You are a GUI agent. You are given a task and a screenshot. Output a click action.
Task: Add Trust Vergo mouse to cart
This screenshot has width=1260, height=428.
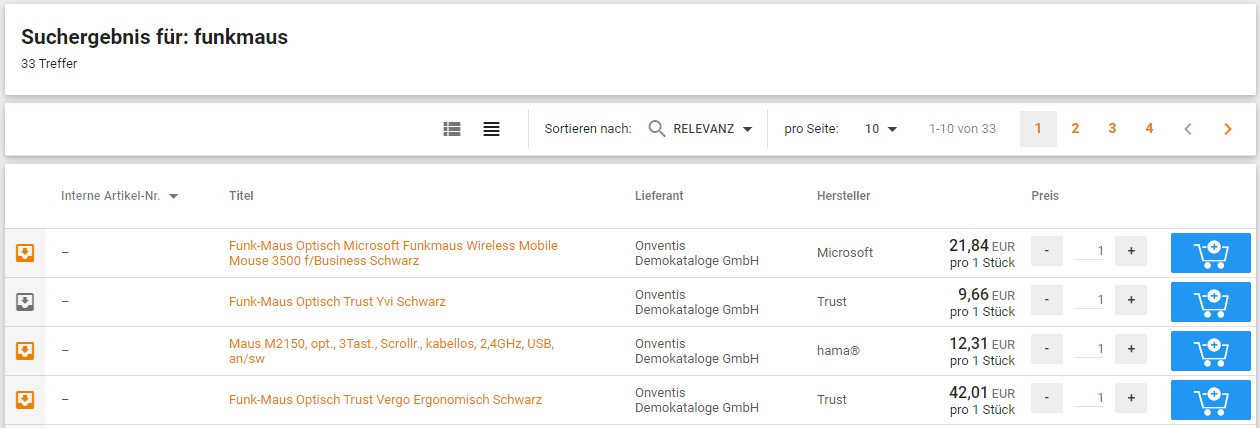click(x=1210, y=400)
